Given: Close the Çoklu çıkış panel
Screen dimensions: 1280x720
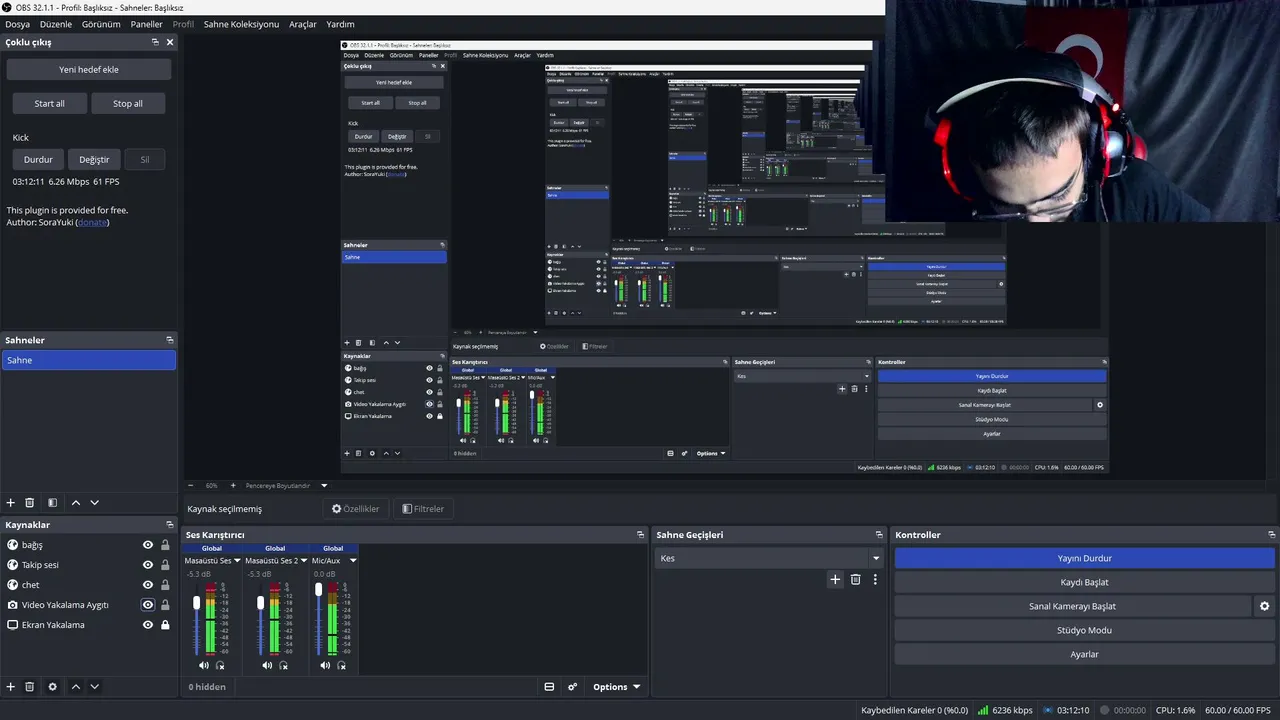Looking at the screenshot, I should point(170,42).
